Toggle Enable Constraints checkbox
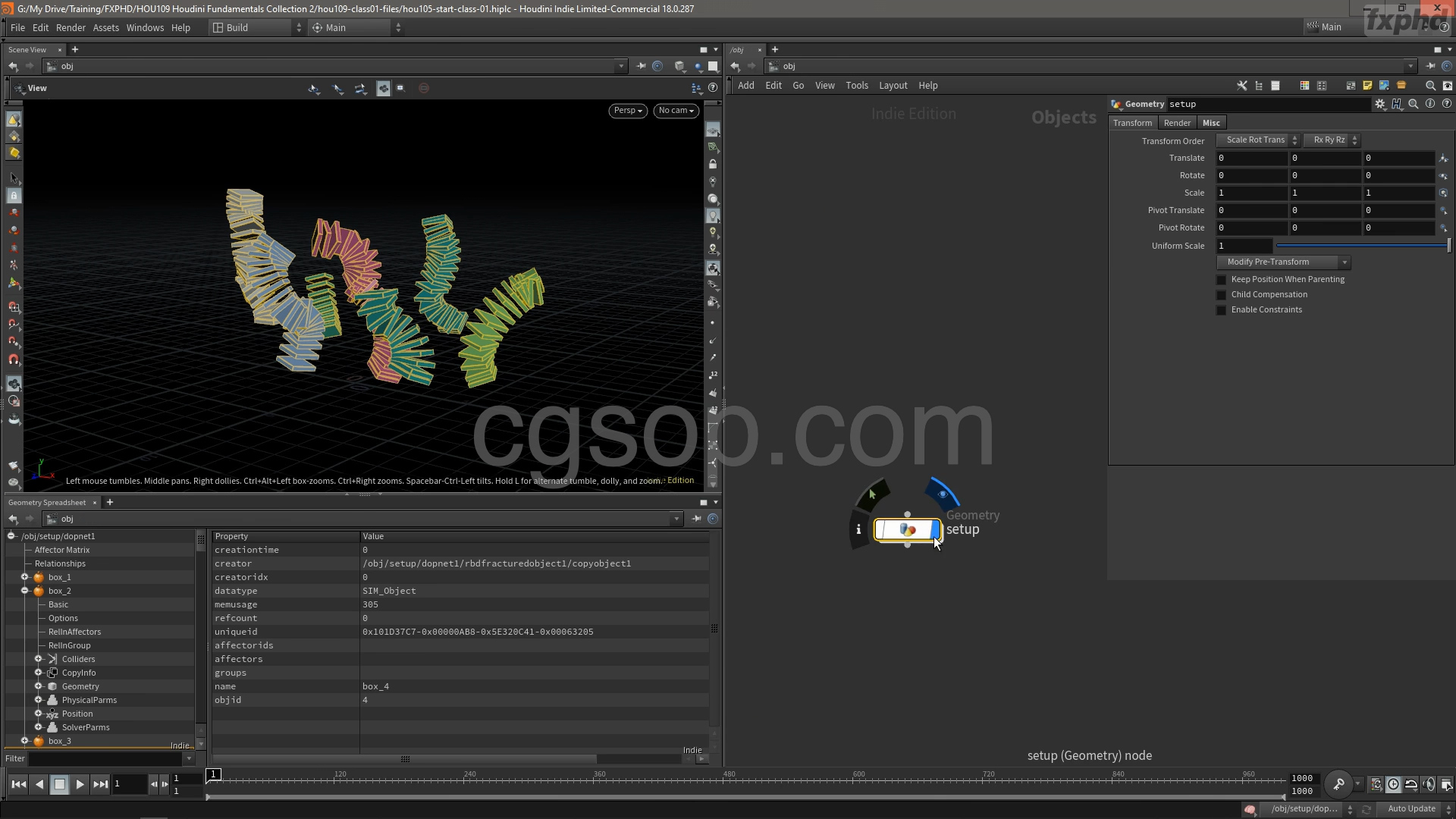 click(x=1221, y=310)
